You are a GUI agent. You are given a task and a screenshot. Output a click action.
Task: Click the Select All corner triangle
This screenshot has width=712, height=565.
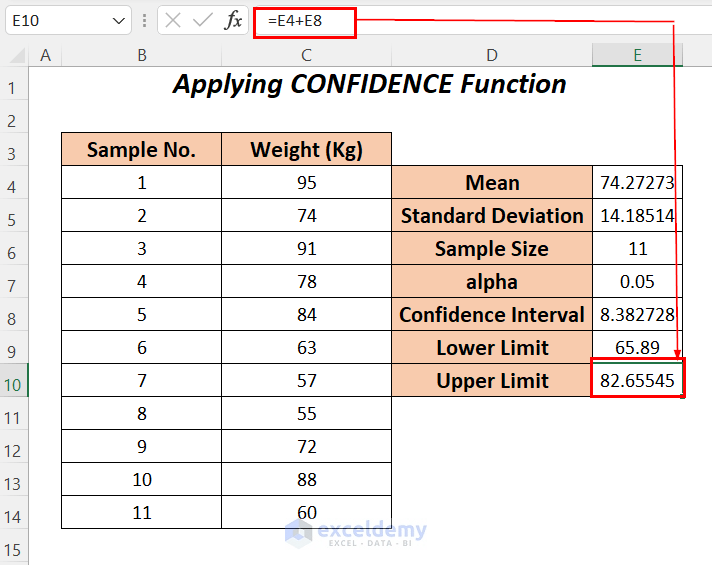[x=17, y=55]
